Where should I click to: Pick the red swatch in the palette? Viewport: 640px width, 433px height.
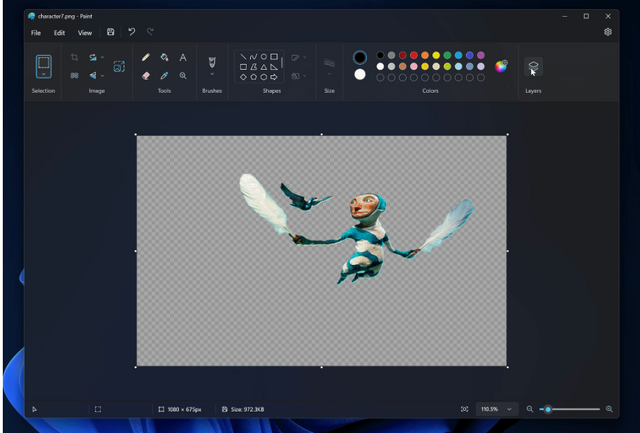click(414, 55)
